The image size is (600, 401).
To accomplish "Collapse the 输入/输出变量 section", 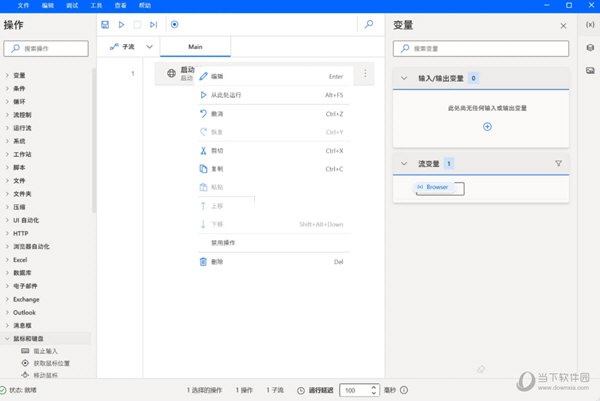I will coord(404,78).
